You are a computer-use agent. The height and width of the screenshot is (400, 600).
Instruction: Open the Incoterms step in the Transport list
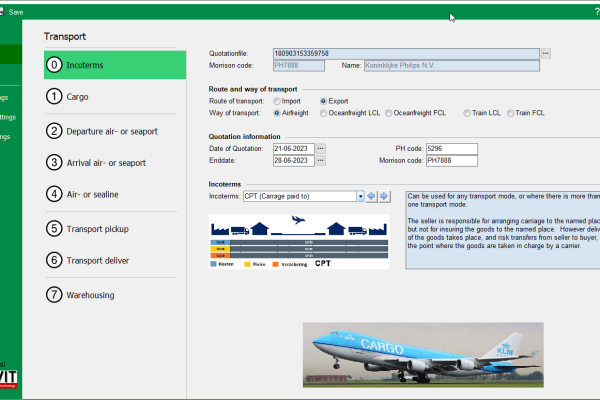coord(115,65)
